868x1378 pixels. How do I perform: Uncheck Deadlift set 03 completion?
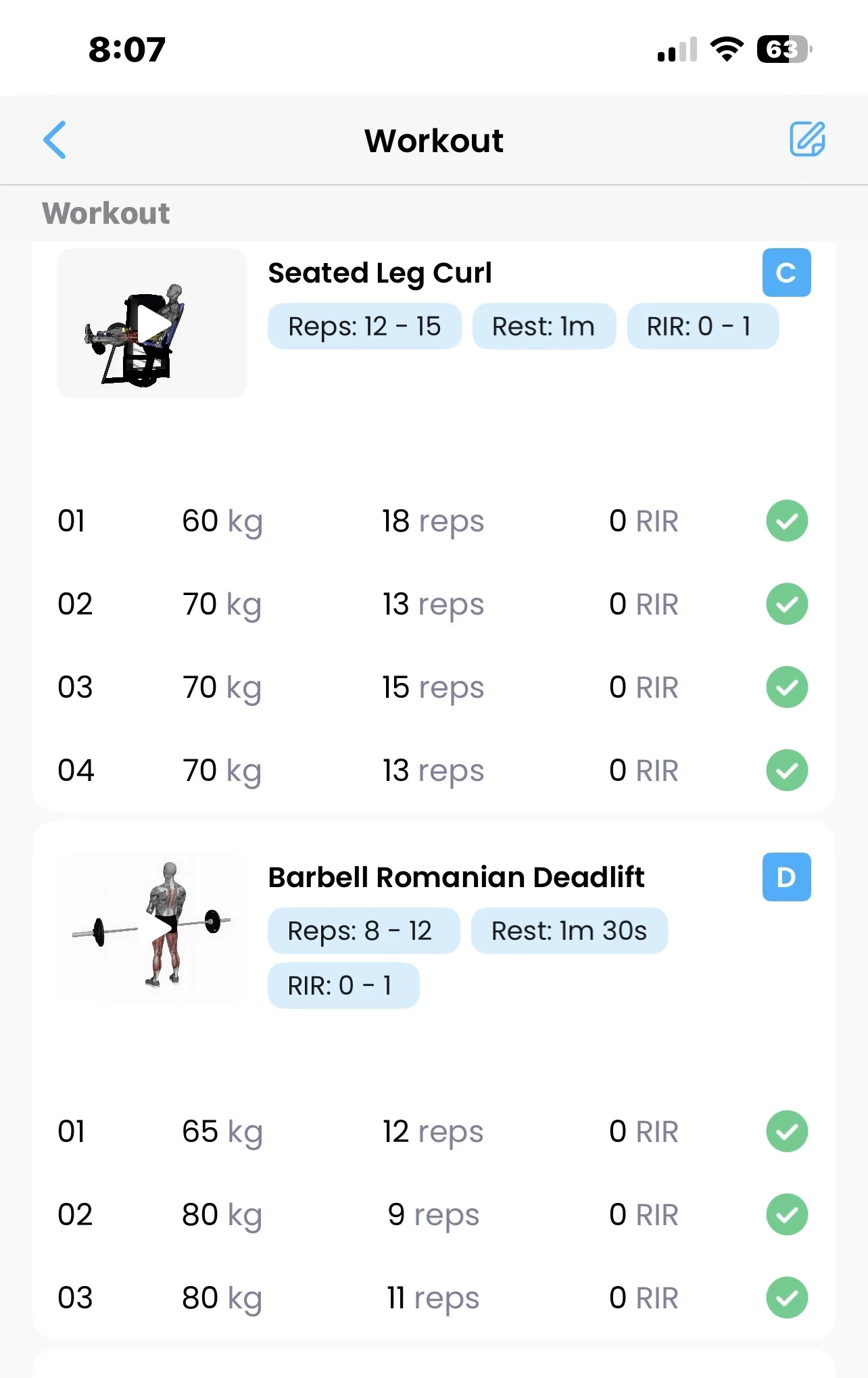787,1298
